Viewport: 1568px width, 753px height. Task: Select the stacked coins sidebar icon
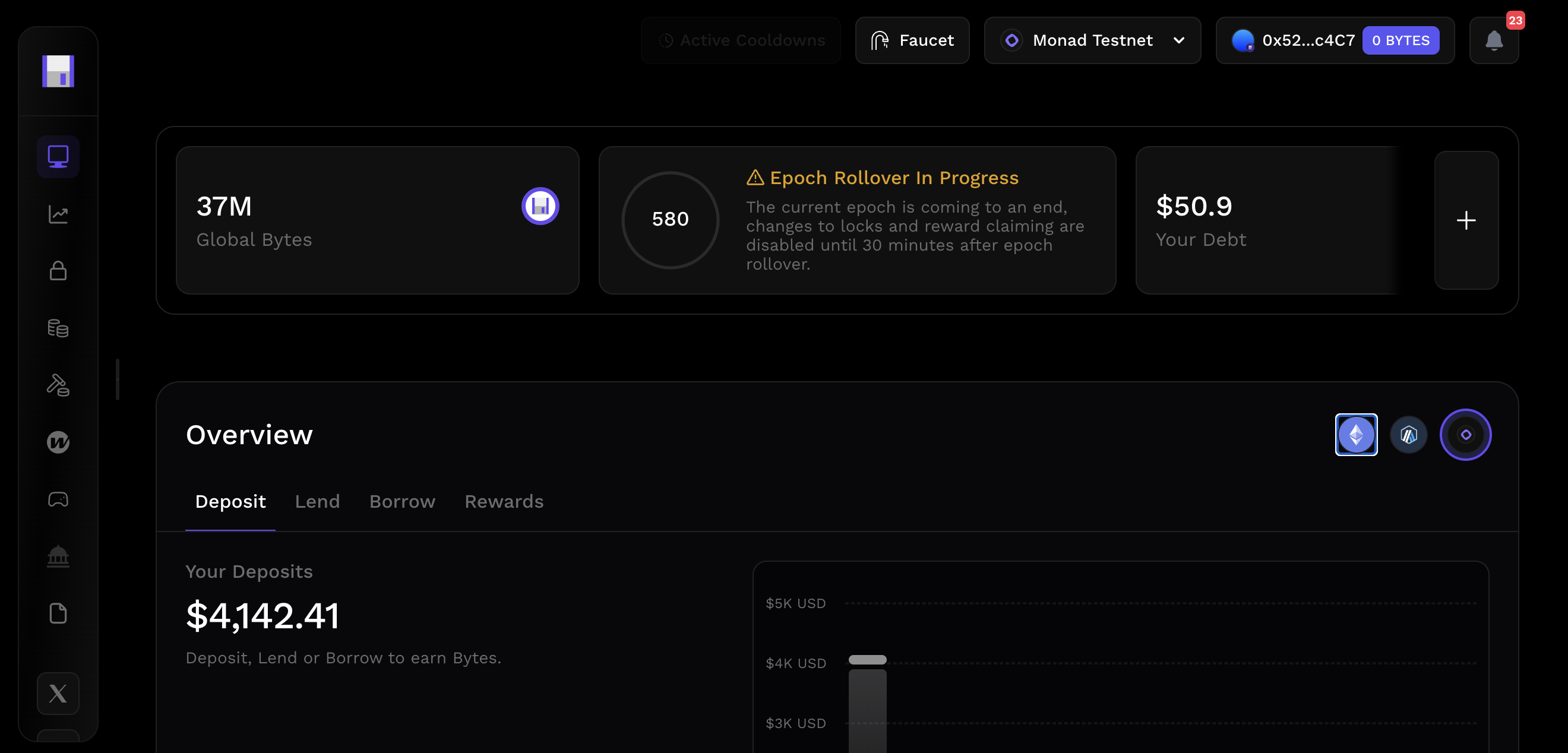pyautogui.click(x=58, y=328)
